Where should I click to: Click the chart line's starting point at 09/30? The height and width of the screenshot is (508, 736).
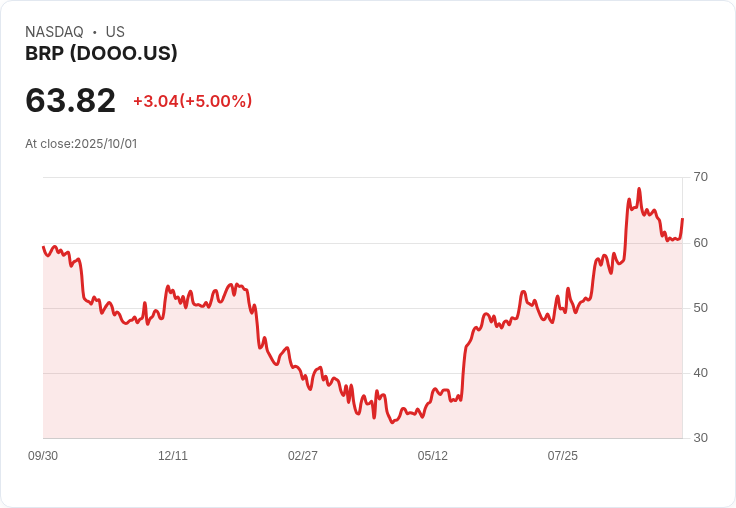pyautogui.click(x=43, y=247)
